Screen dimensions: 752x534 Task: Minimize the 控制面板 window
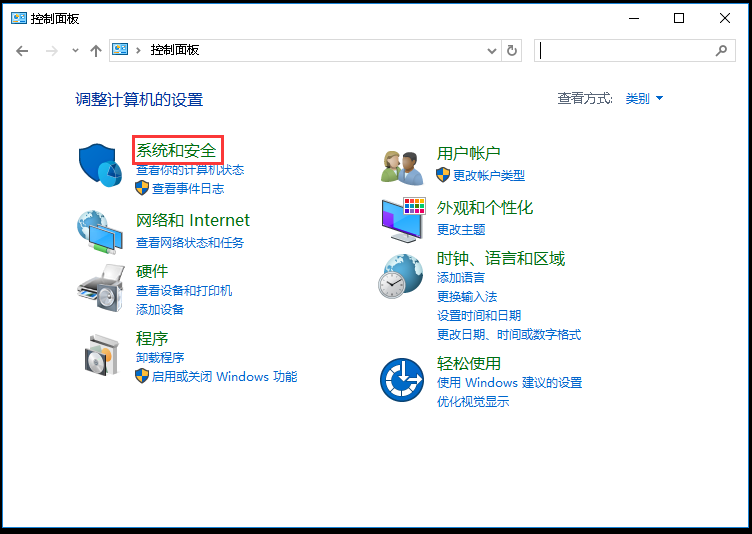634,18
